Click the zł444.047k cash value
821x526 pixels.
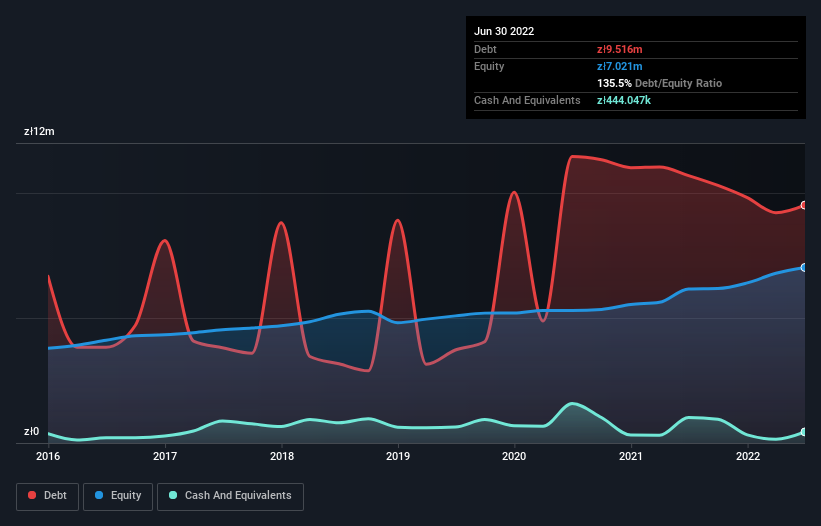coord(624,100)
